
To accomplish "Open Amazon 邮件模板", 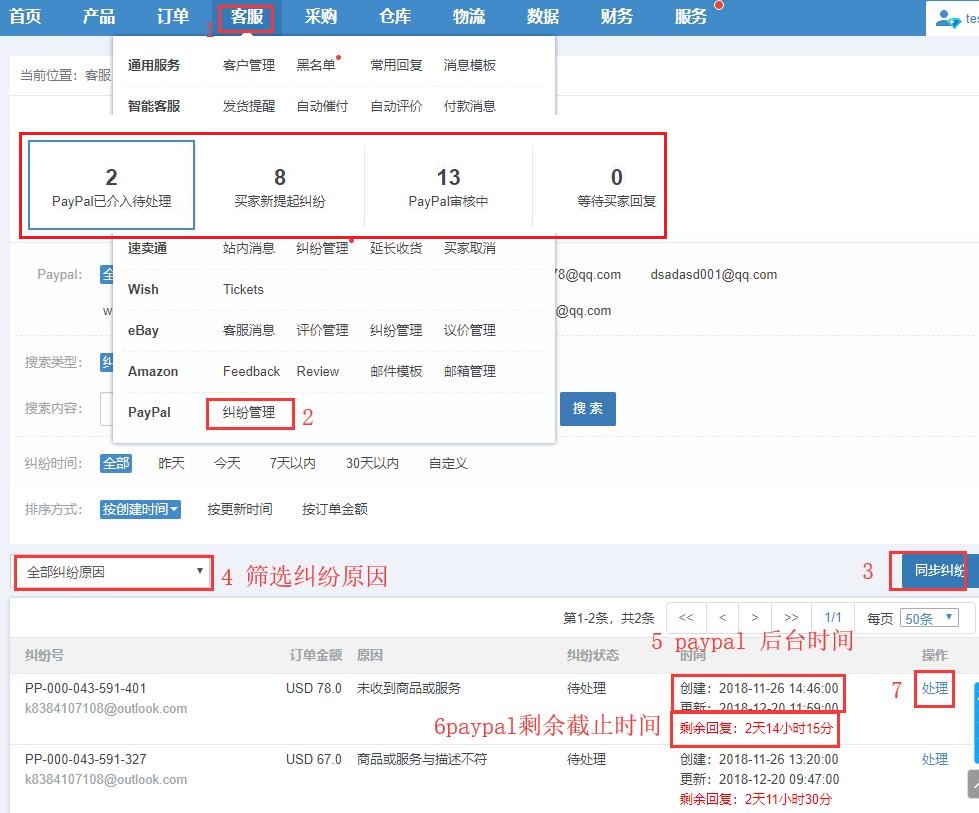I will (x=396, y=372).
